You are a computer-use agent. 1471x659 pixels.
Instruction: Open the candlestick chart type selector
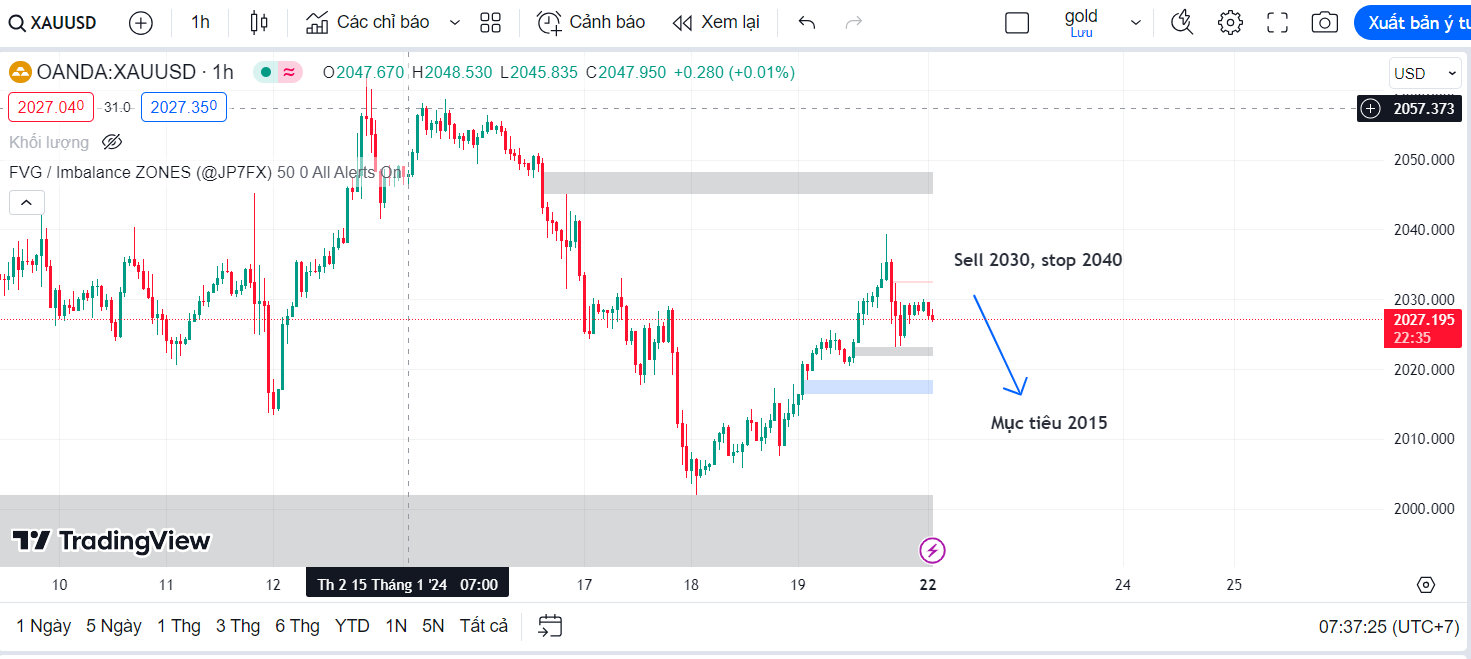point(259,22)
